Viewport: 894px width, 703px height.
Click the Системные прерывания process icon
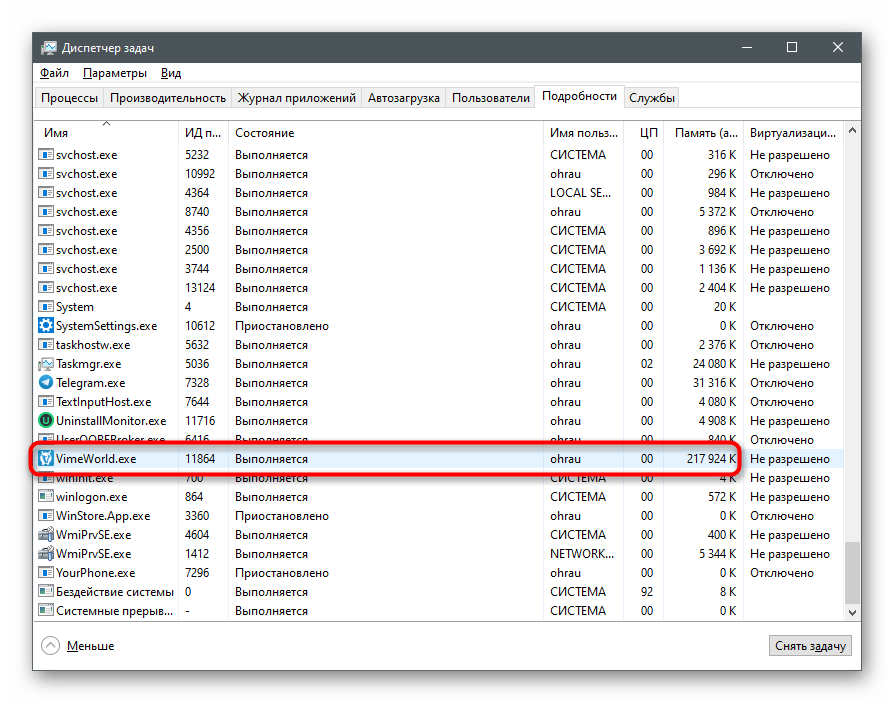tap(46, 610)
